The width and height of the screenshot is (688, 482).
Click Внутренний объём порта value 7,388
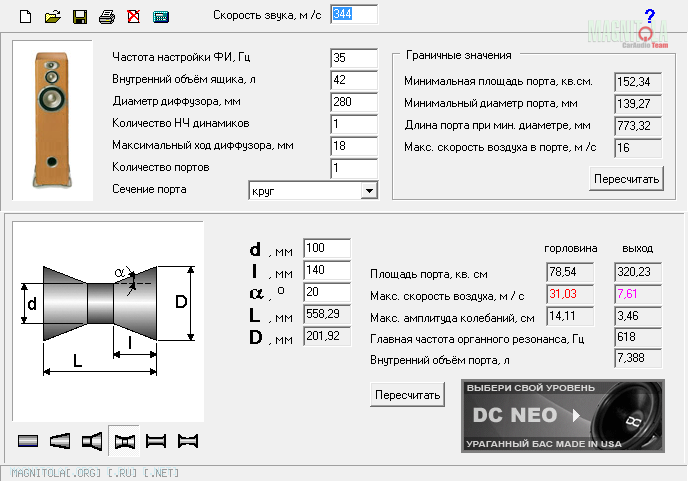point(638,359)
